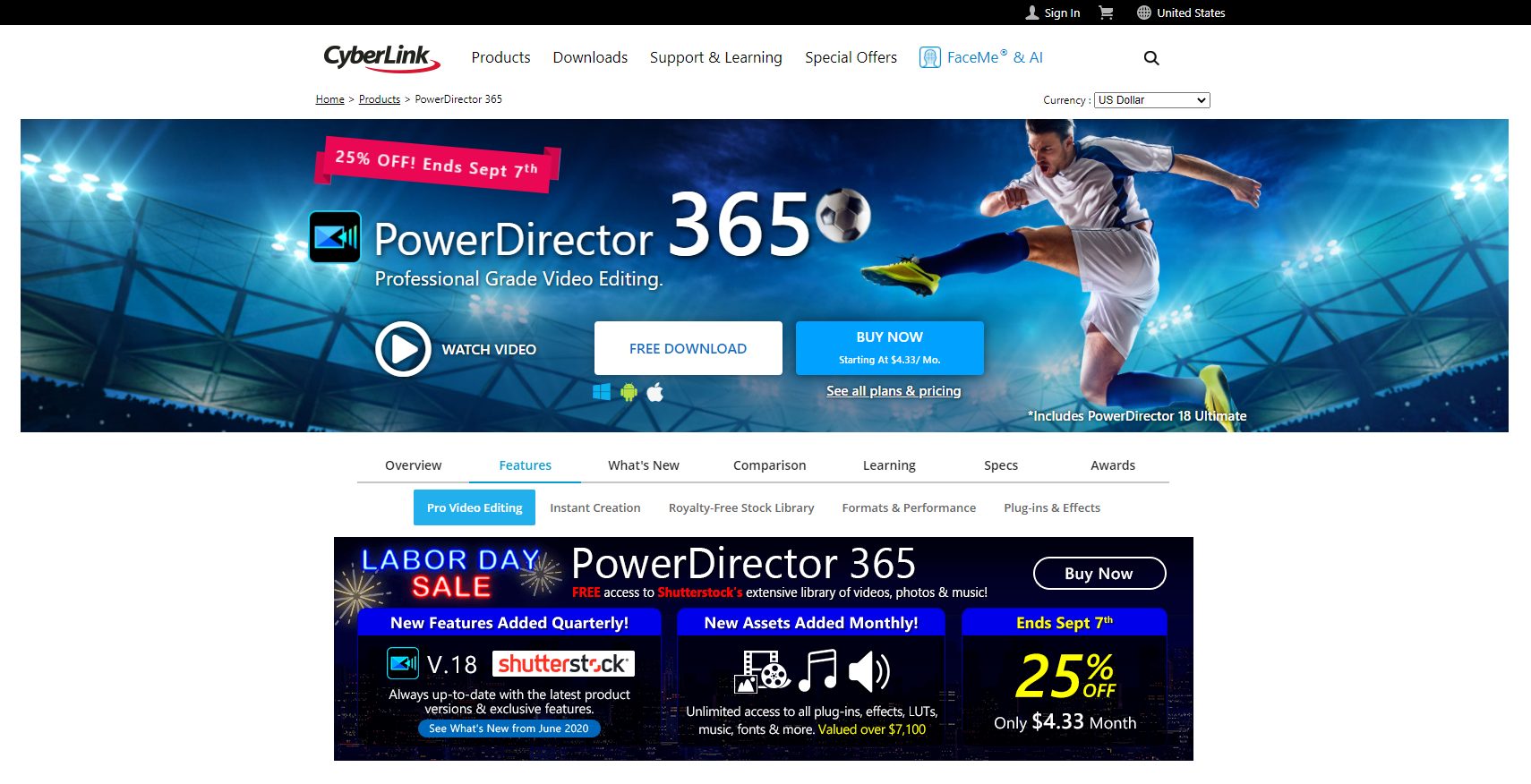Click the Apple platform icon
The image size is (1531, 784).
click(655, 392)
